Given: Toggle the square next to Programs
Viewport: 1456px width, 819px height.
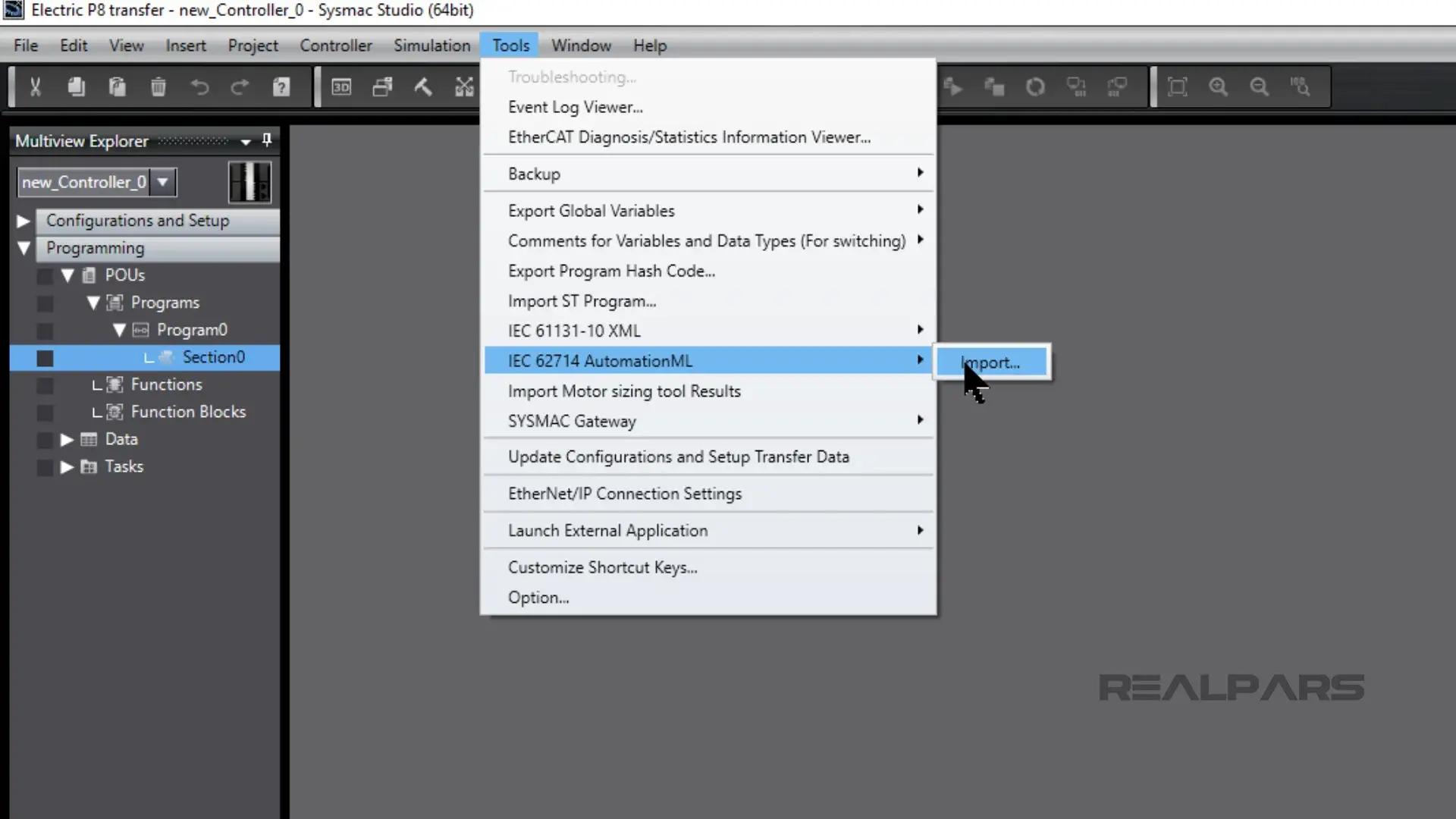Looking at the screenshot, I should [45, 303].
